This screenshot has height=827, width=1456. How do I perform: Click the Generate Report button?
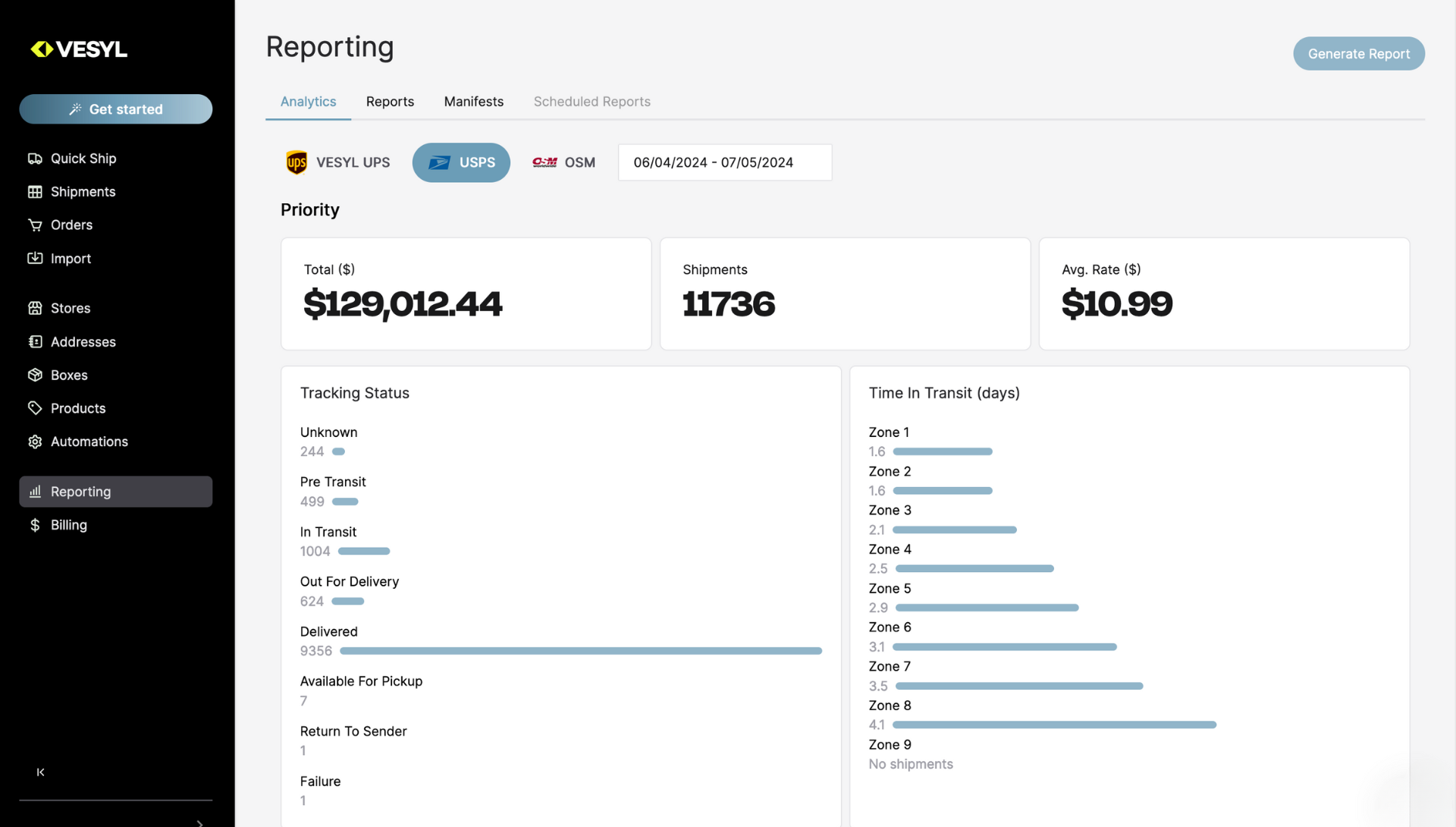(1358, 54)
